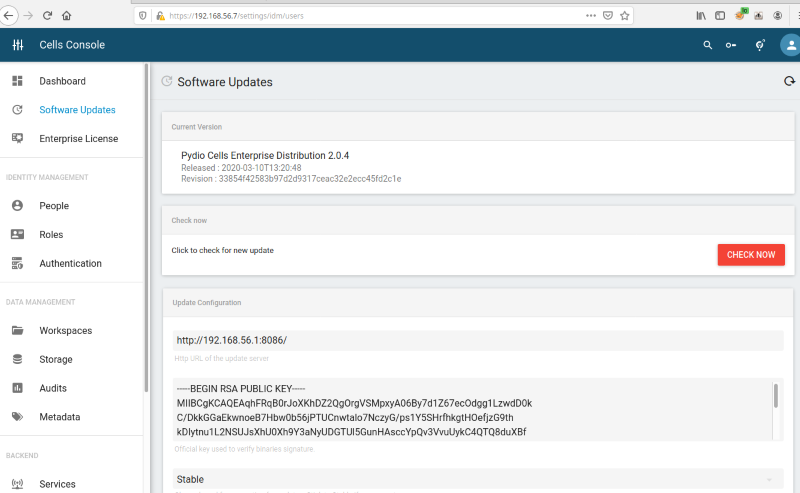Reload the browser page
The width and height of the screenshot is (800, 493).
(47, 16)
